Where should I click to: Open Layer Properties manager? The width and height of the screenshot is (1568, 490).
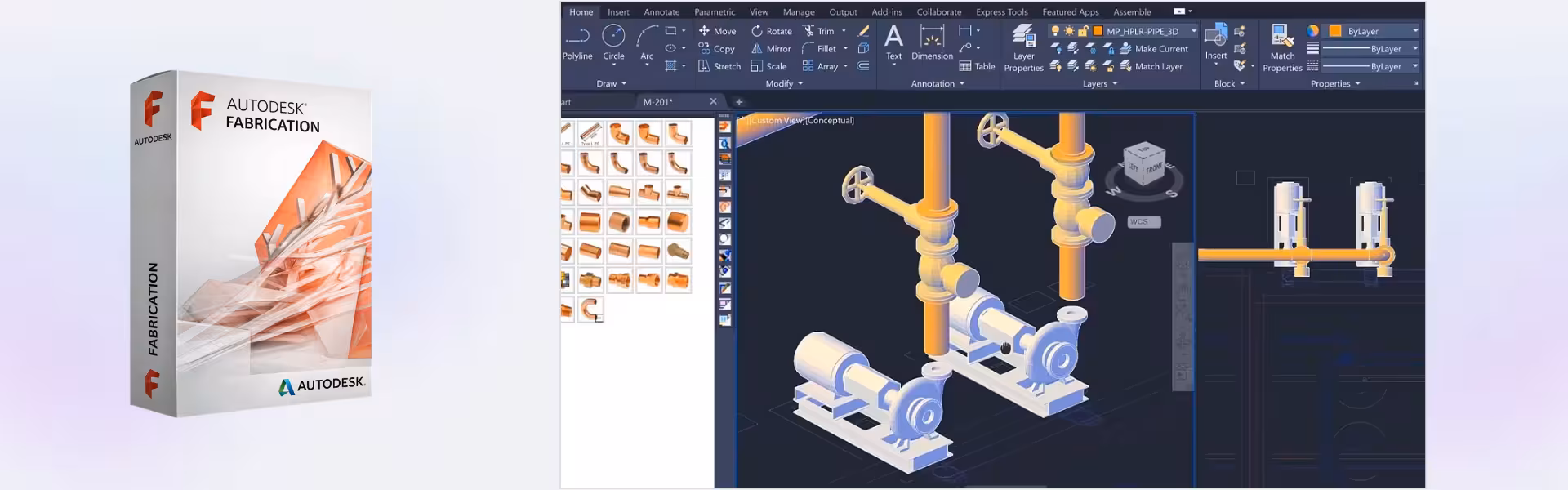[x=1023, y=47]
